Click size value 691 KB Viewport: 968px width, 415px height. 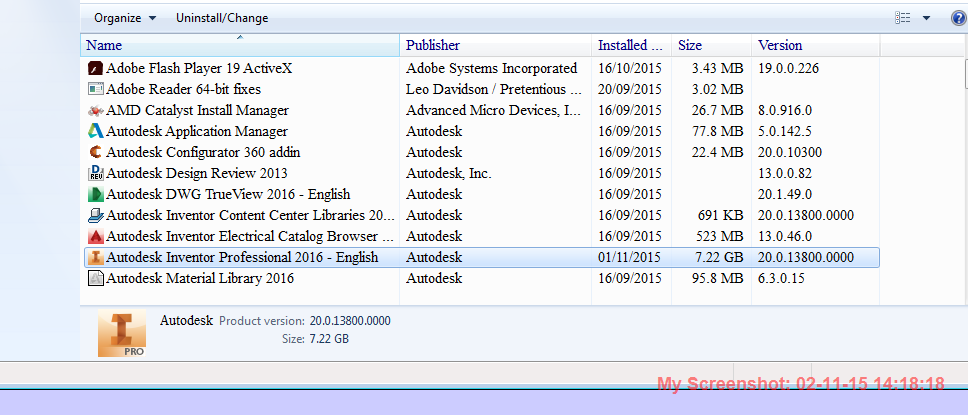[x=720, y=216]
